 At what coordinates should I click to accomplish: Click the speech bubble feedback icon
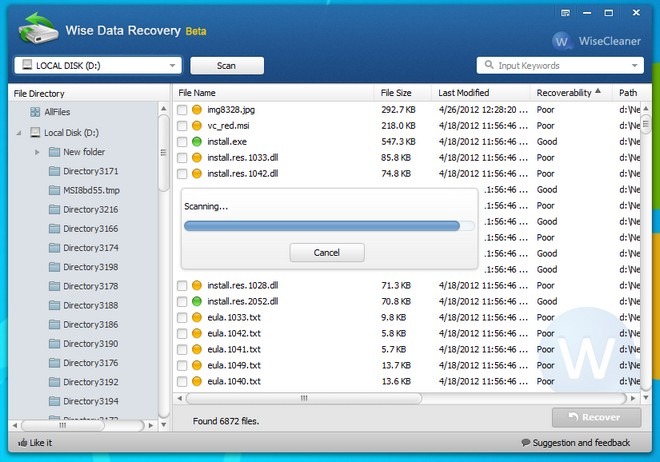pos(526,443)
